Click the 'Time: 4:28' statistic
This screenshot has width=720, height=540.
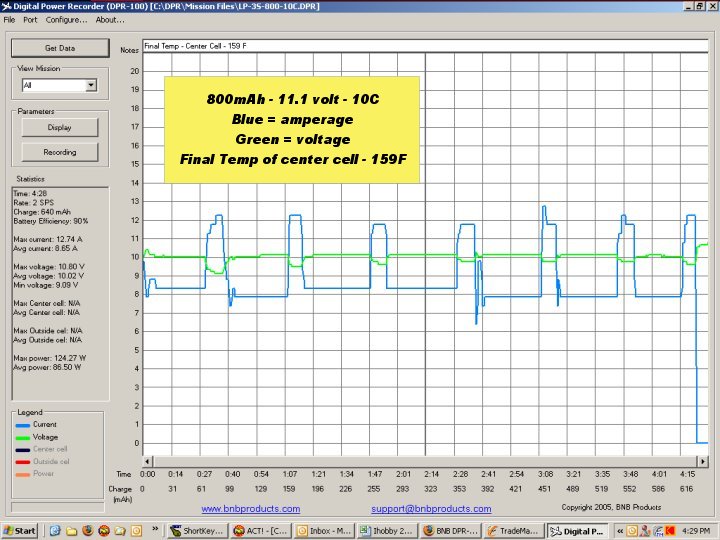(x=30, y=194)
